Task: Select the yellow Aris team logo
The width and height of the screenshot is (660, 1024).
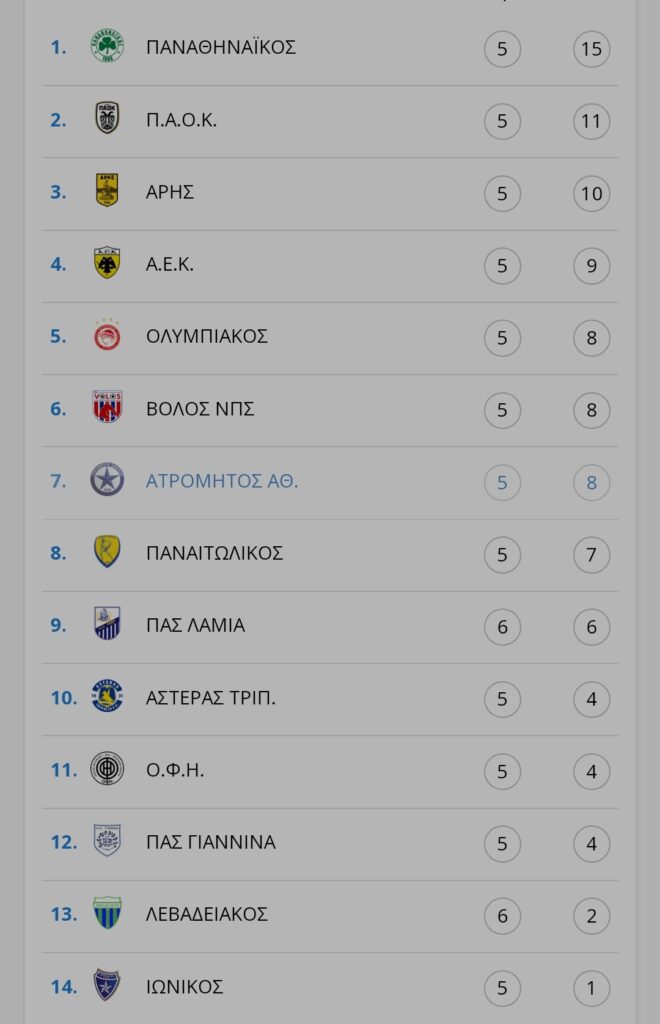Action: point(107,190)
